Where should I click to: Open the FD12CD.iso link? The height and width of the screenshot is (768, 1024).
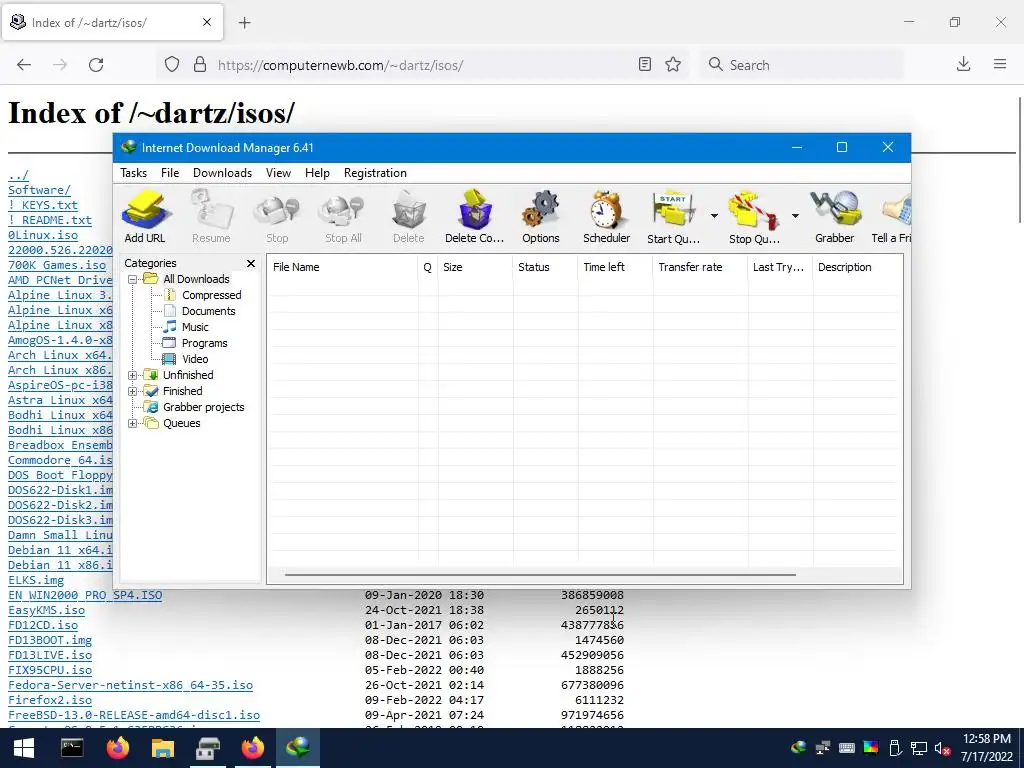tap(42, 625)
